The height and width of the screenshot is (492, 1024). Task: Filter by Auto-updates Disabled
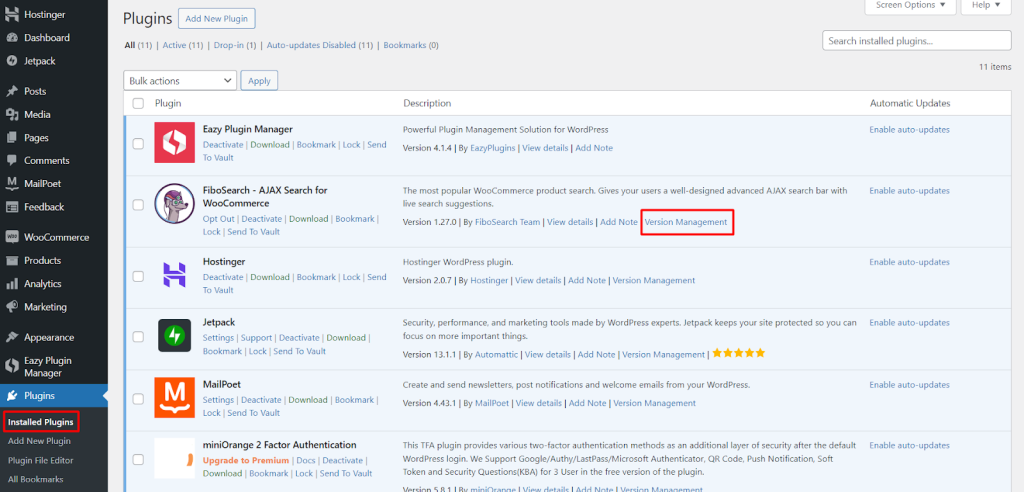click(312, 45)
